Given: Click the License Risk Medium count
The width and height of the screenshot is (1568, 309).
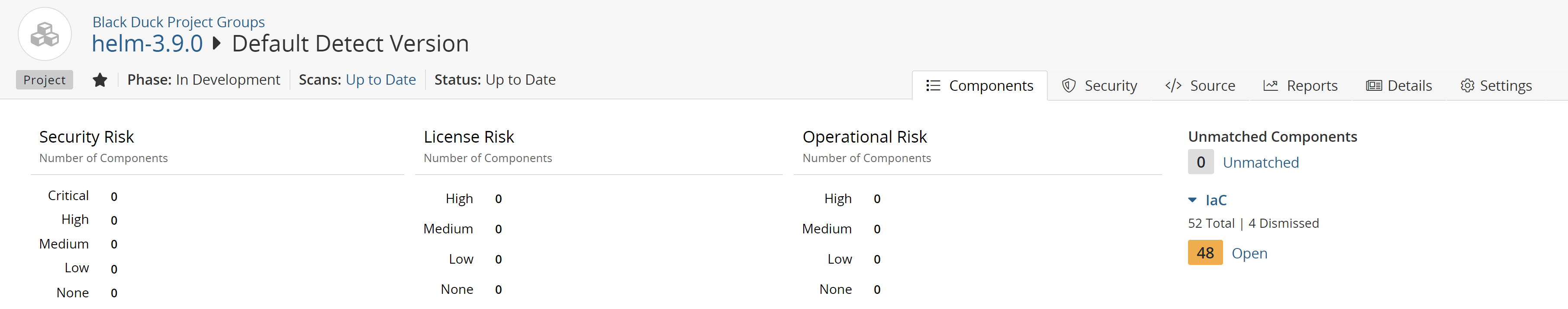Looking at the screenshot, I should (x=499, y=229).
